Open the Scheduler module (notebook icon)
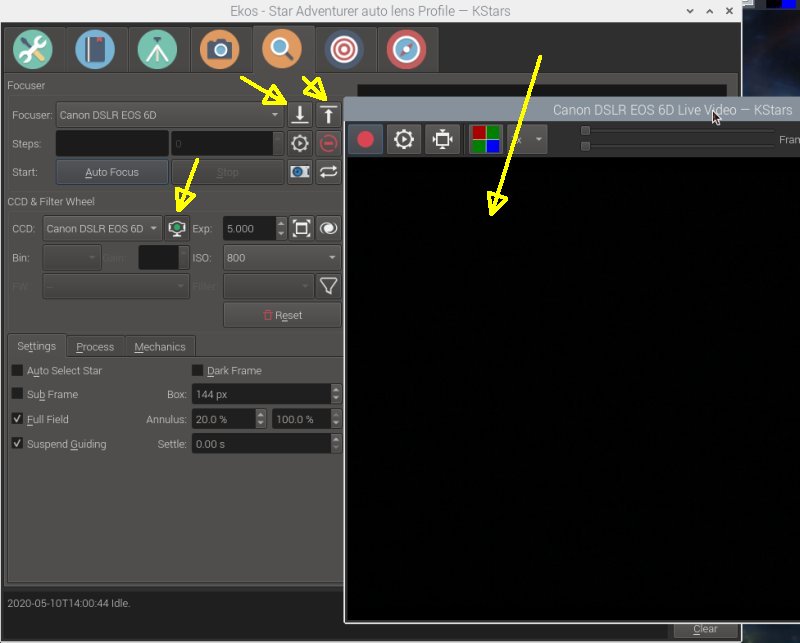Screen dimensions: 800x643 (x=95, y=50)
